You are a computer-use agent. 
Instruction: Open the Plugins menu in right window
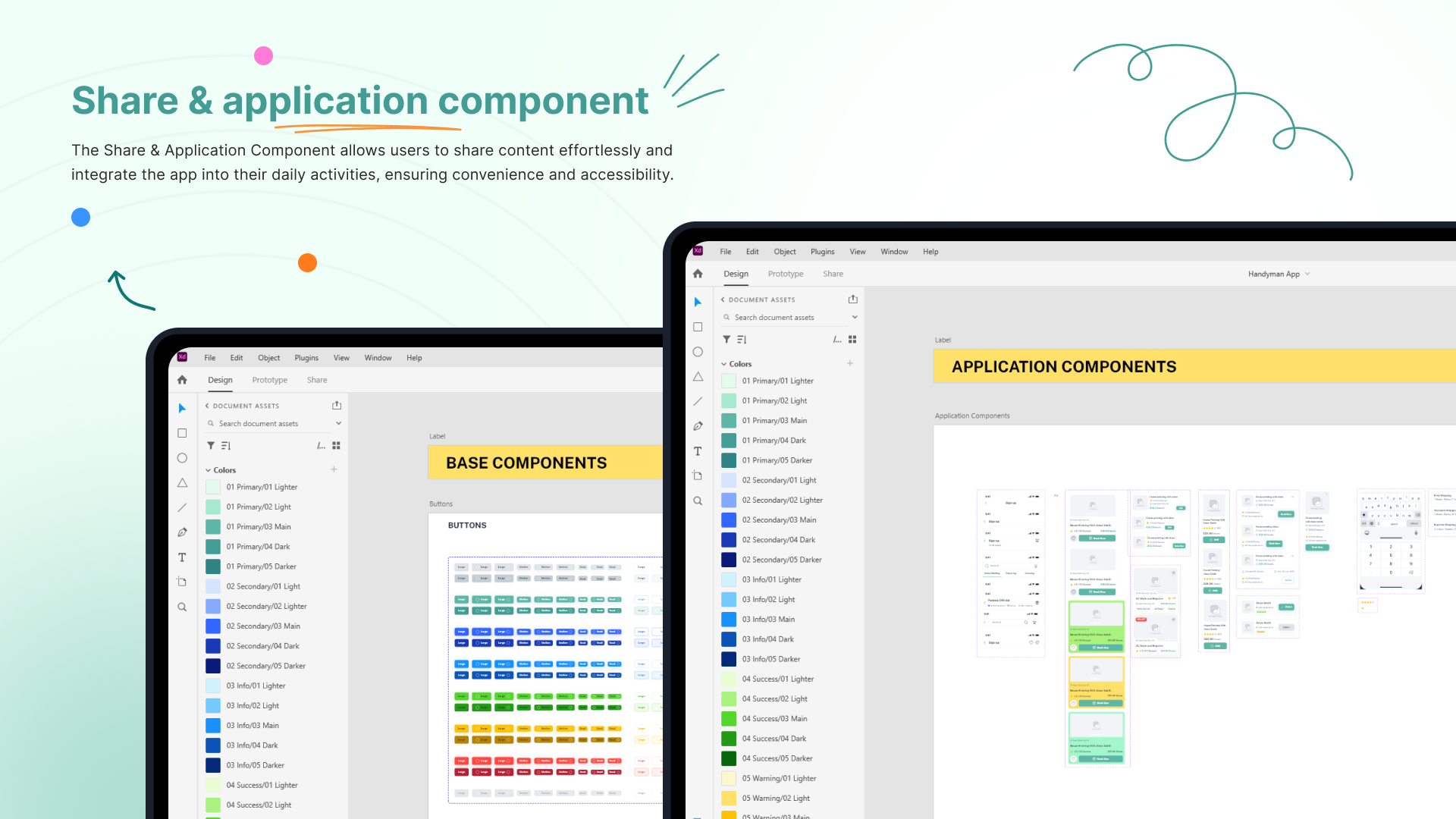pos(822,252)
